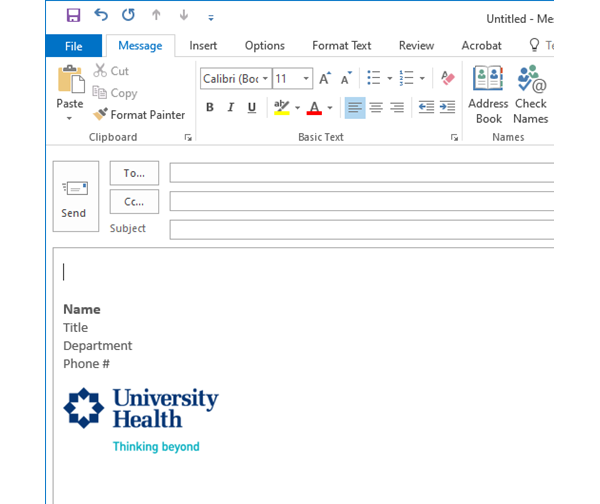Send the email message
The height and width of the screenshot is (504, 600).
pos(74,197)
